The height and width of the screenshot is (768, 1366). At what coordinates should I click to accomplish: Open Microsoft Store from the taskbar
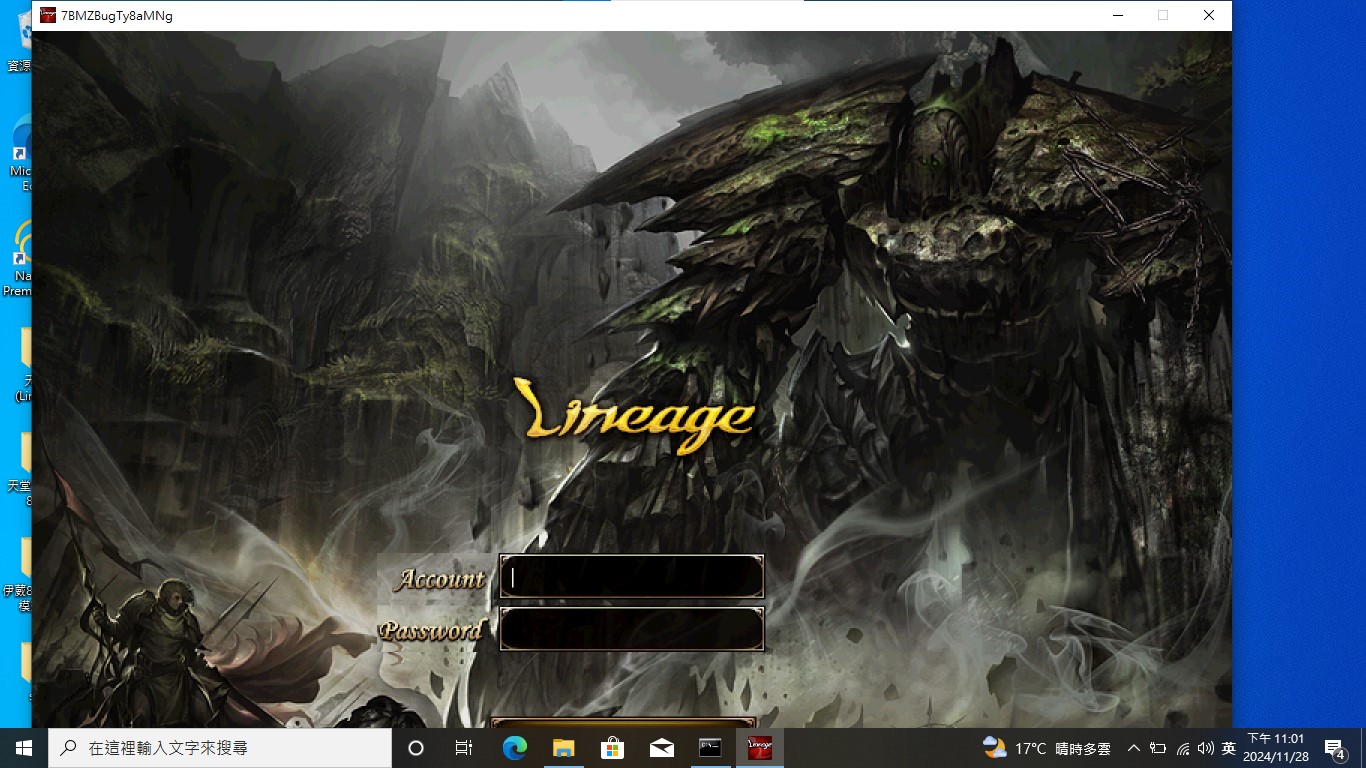(612, 748)
